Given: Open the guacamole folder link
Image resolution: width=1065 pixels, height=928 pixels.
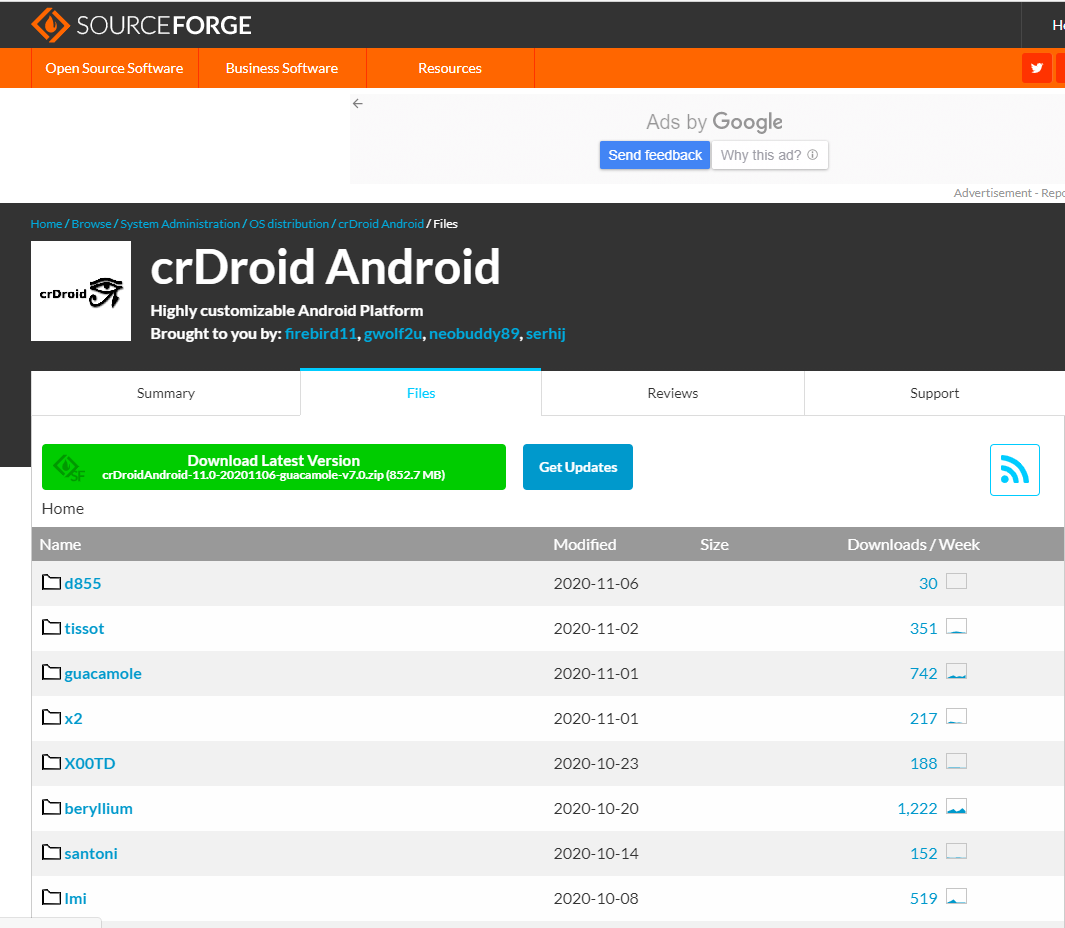Looking at the screenshot, I should 103,673.
